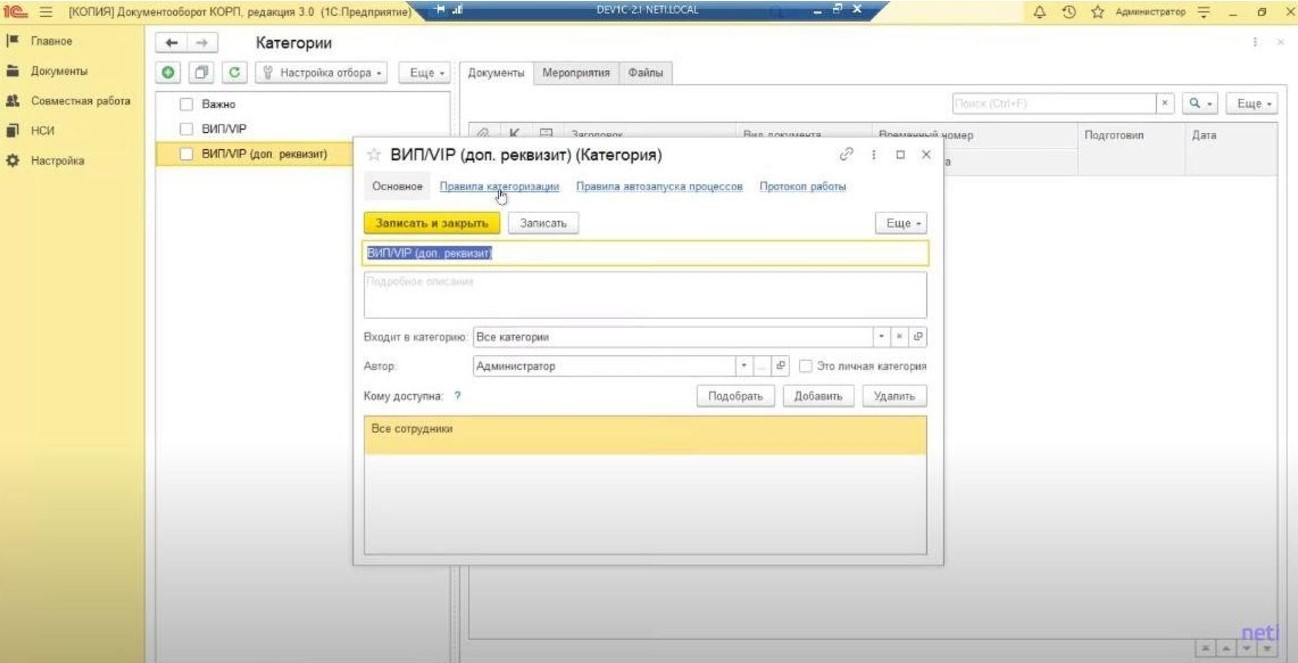Open Совместная работа section in sidebar
The image size is (1298, 663).
click(80, 101)
